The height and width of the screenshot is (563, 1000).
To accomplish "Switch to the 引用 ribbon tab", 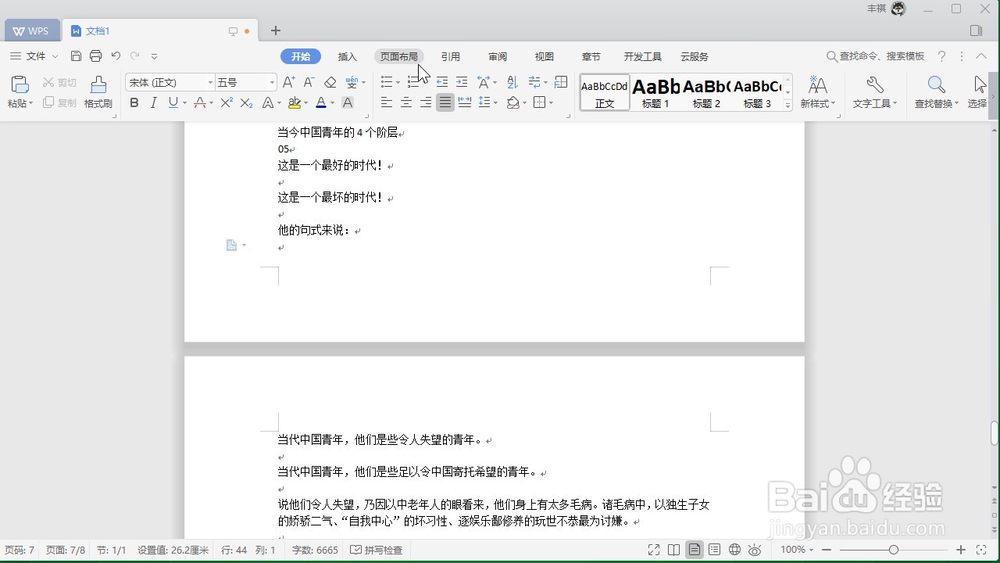I will (x=450, y=56).
